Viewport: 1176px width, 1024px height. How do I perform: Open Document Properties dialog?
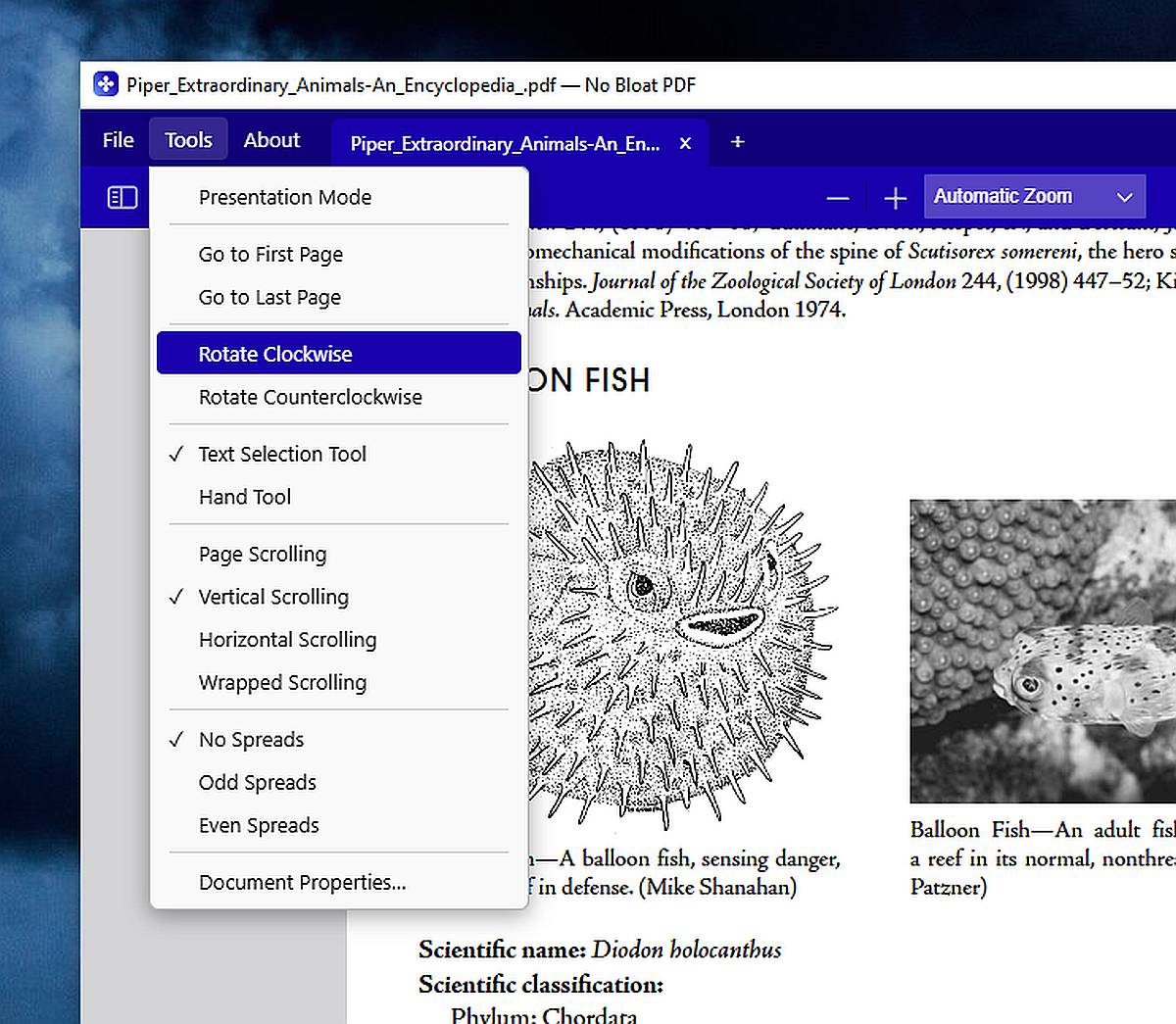(339, 882)
